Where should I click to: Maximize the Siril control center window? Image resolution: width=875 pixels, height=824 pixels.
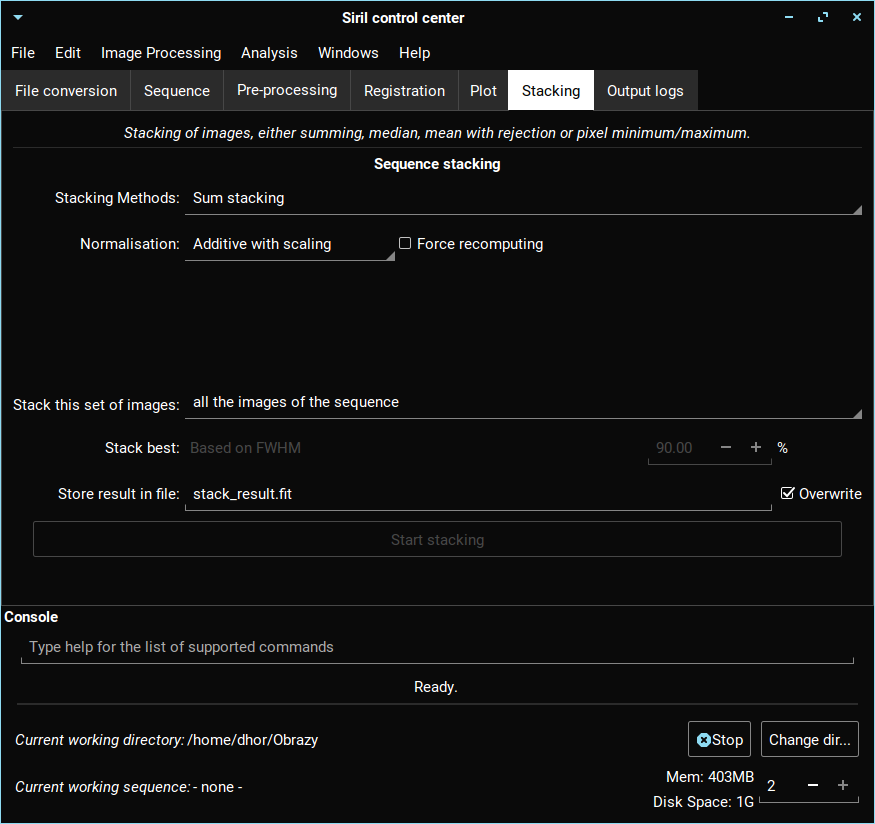pyautogui.click(x=823, y=17)
